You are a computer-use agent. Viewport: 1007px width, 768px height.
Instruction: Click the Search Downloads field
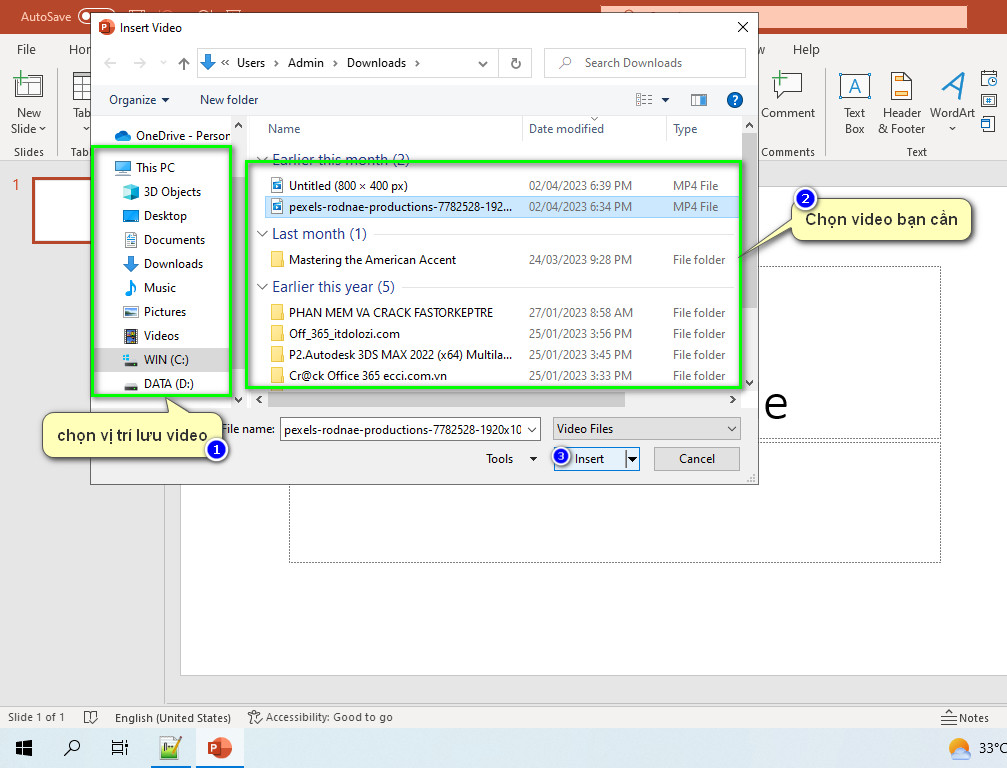[645, 63]
